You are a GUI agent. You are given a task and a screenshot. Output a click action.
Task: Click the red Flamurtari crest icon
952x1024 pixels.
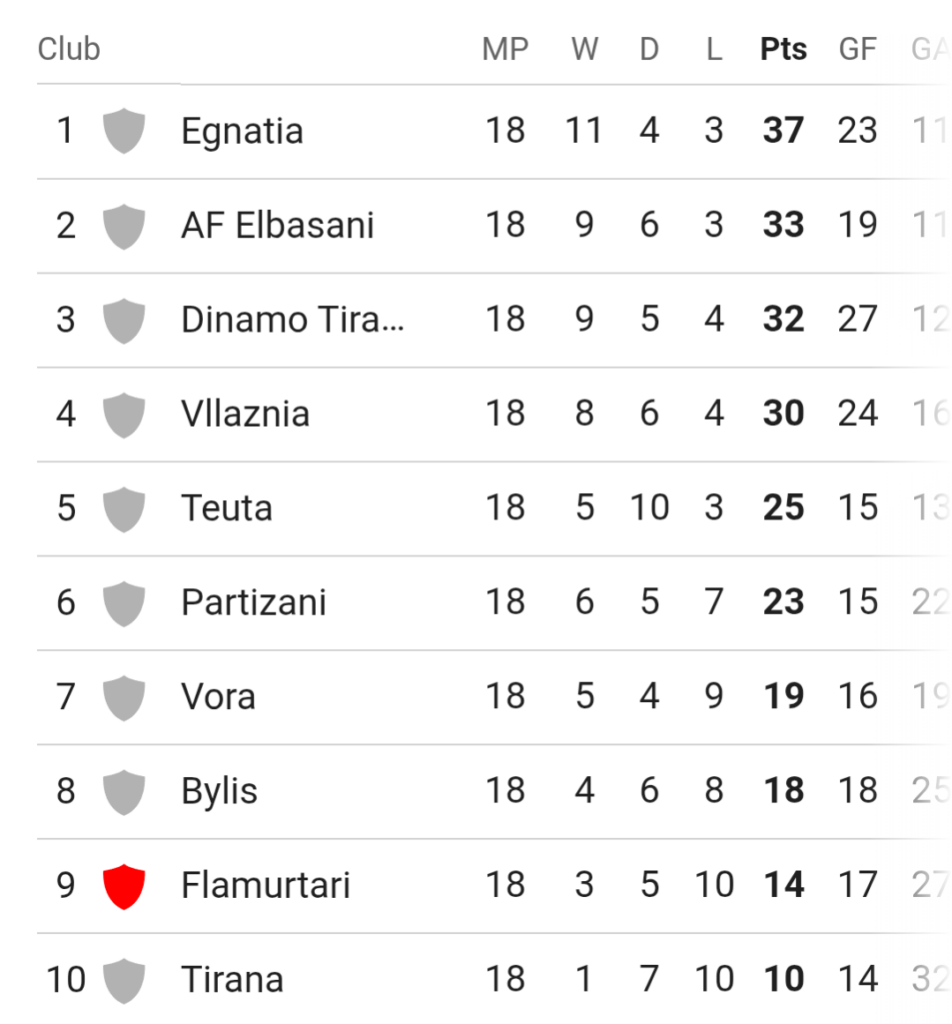124,886
